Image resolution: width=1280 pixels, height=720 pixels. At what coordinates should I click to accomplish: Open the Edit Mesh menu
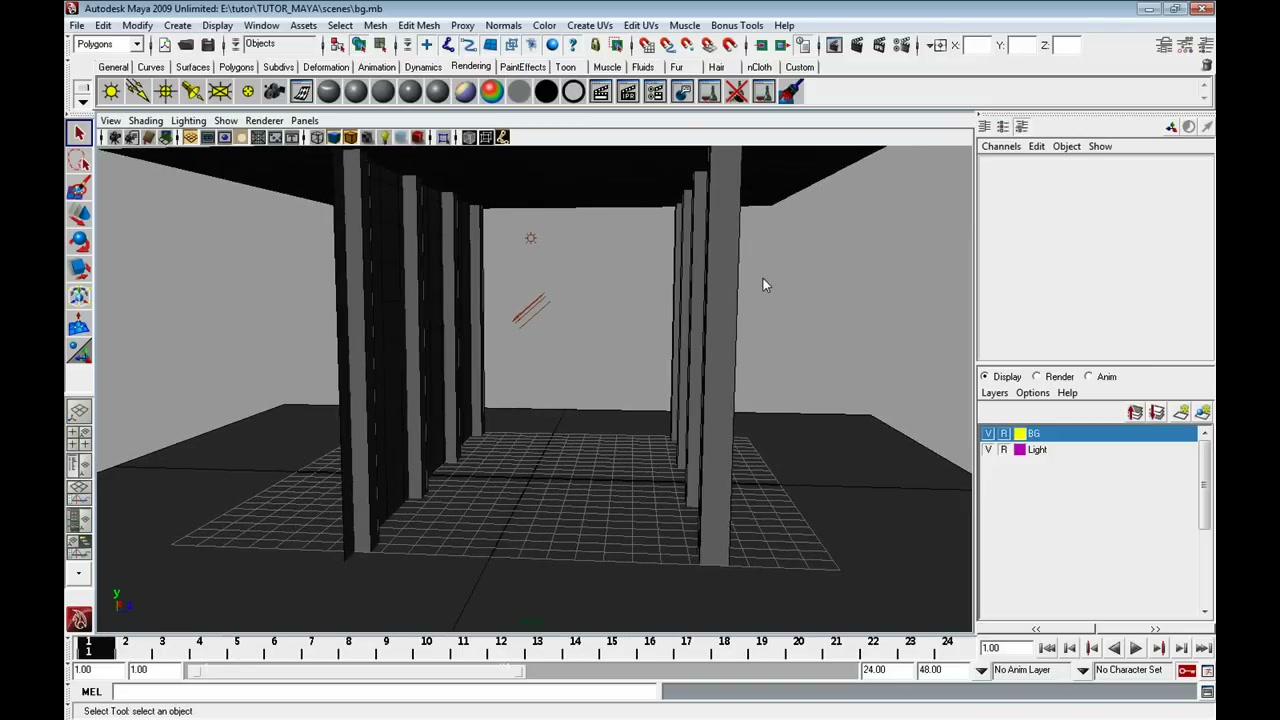pyautogui.click(x=419, y=25)
